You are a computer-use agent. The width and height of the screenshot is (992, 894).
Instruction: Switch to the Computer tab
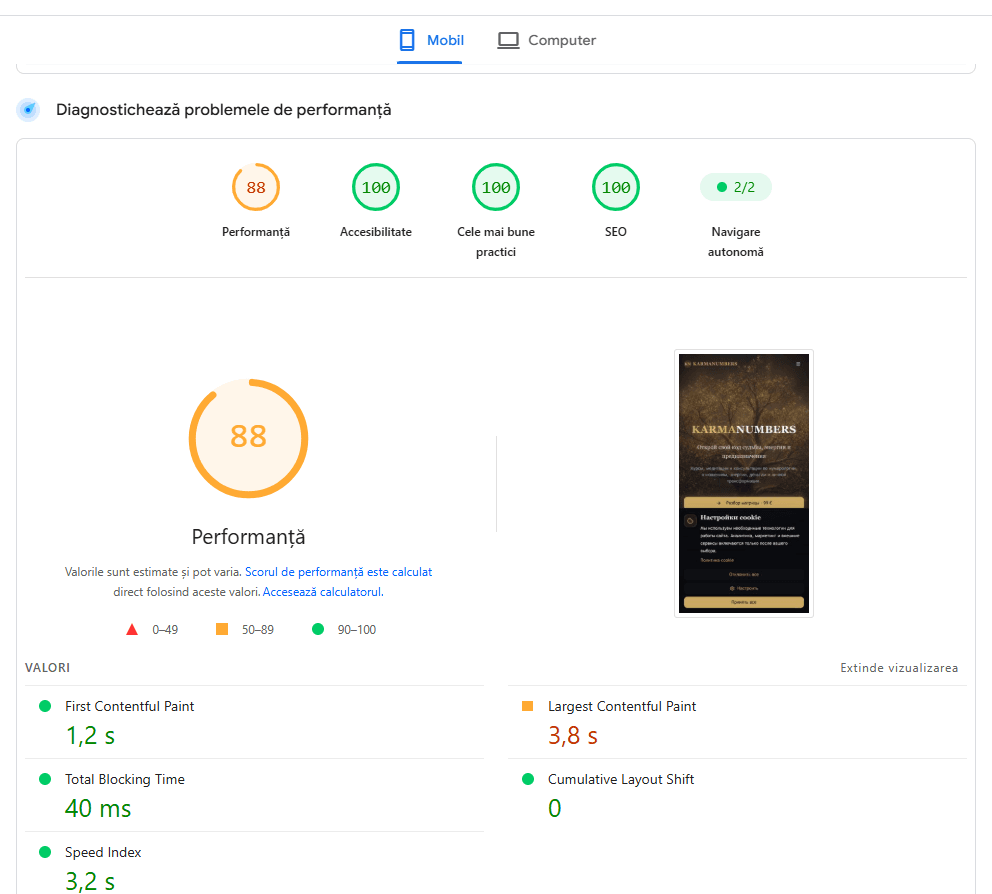coord(547,40)
